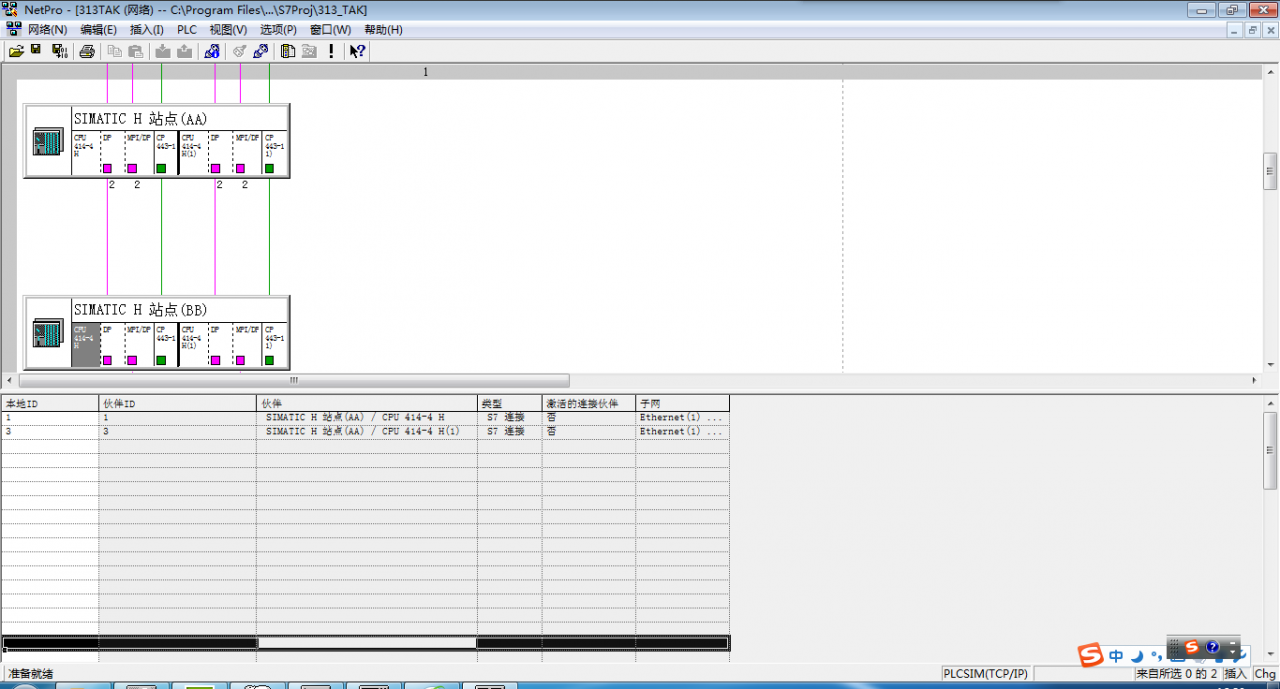Click the Download to station toolbar icon
This screenshot has width=1280, height=689.
[x=163, y=51]
